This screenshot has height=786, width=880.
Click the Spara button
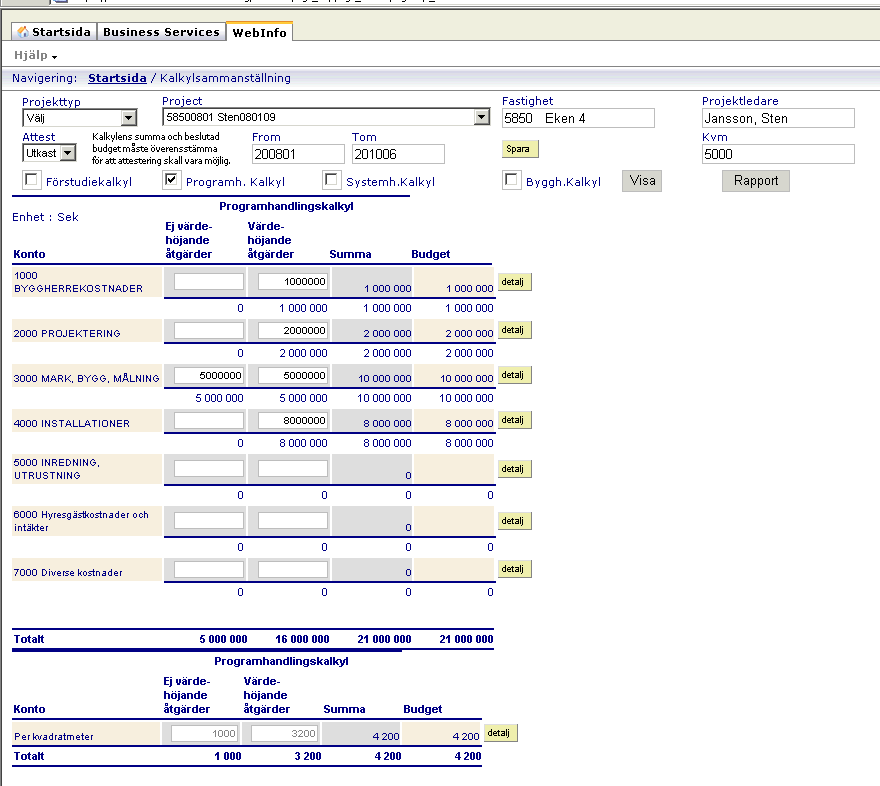(520, 149)
